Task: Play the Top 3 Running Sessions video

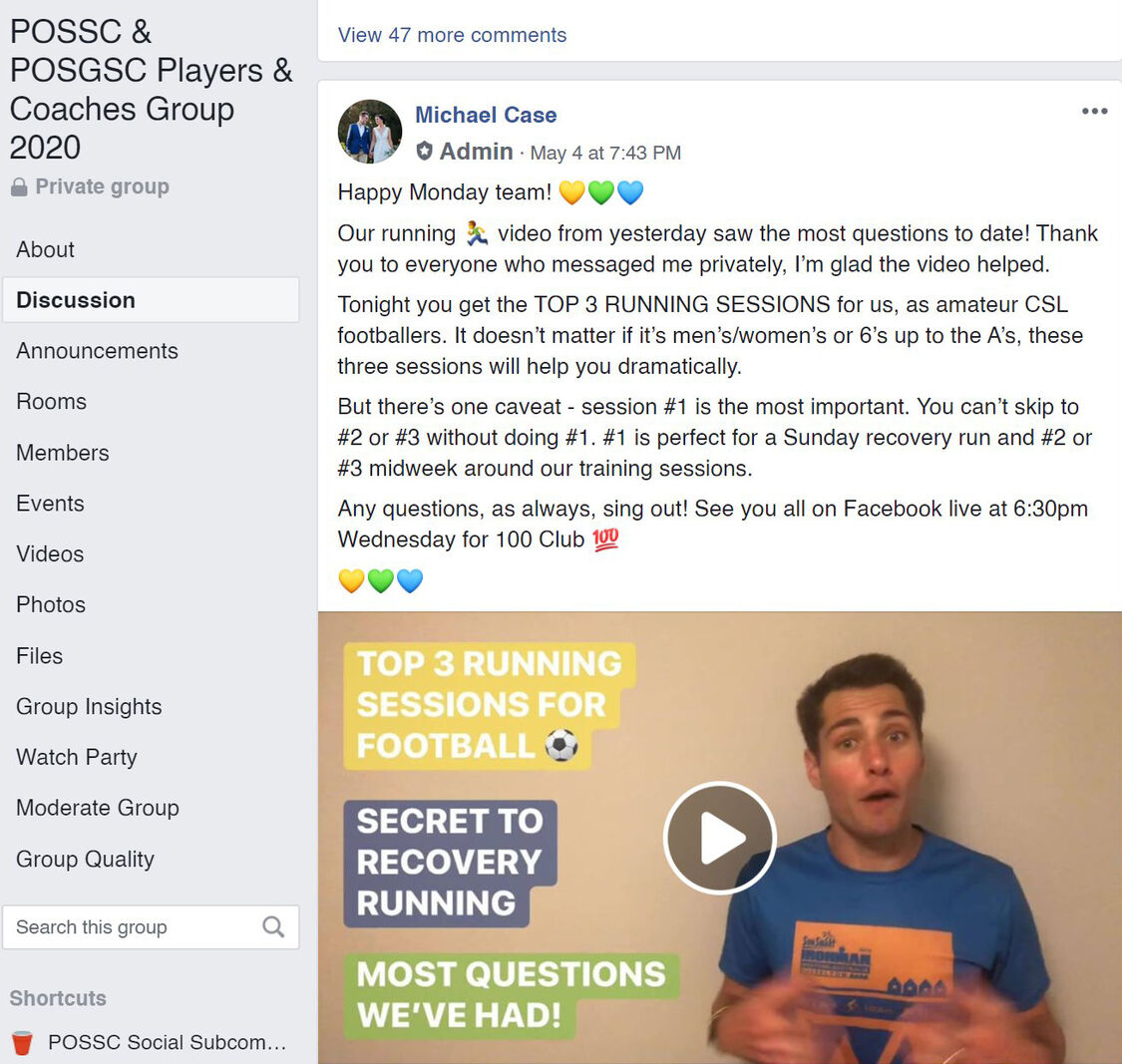Action: tap(720, 838)
